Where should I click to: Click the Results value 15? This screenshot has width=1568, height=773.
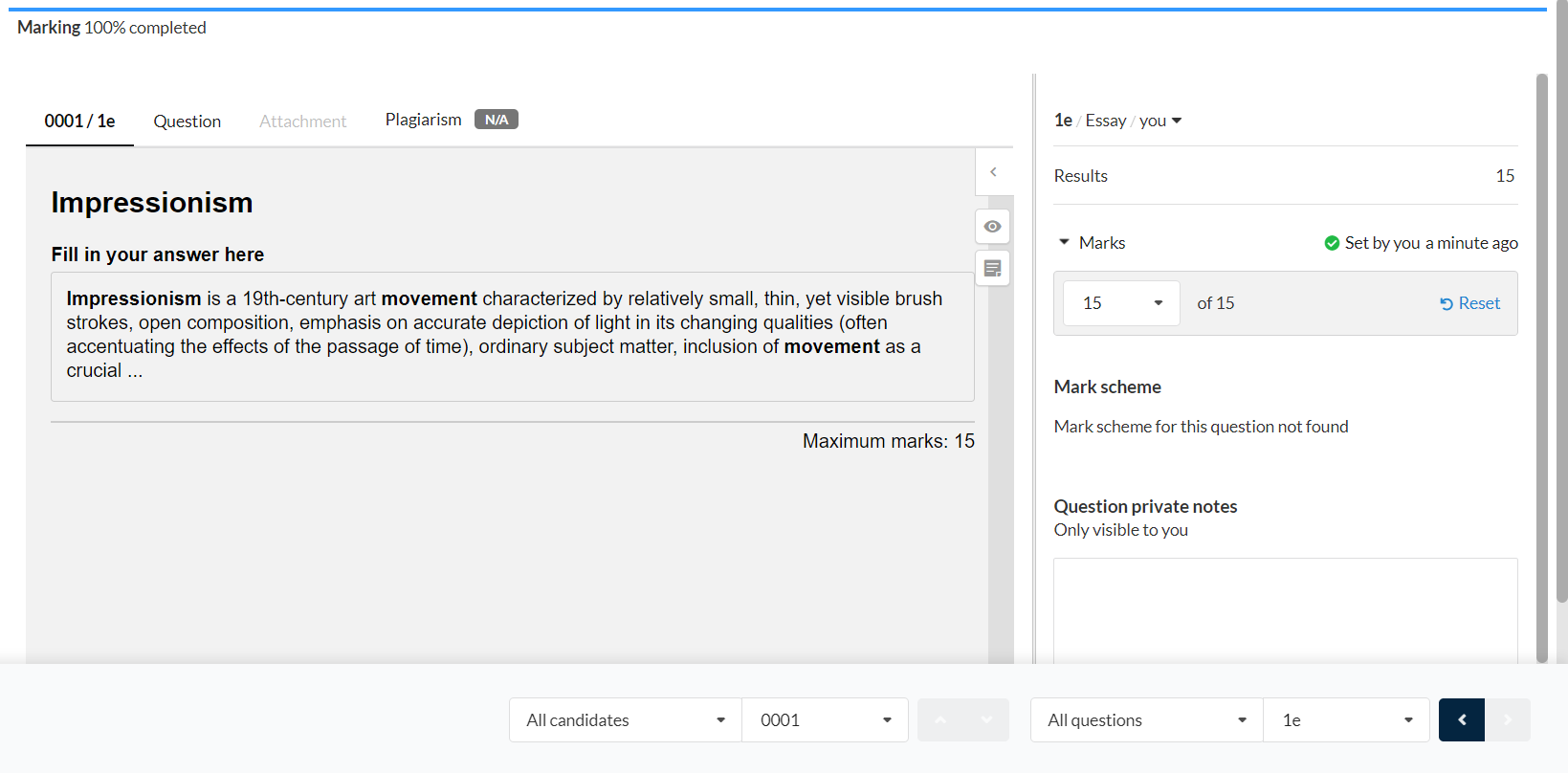1505,176
